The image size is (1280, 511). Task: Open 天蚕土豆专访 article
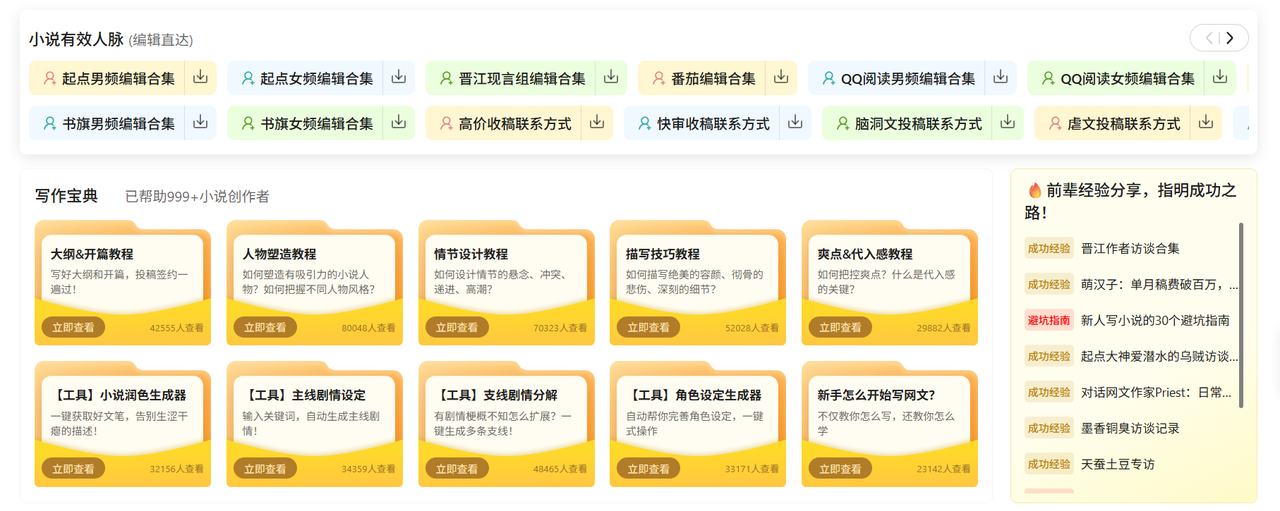1118,465
